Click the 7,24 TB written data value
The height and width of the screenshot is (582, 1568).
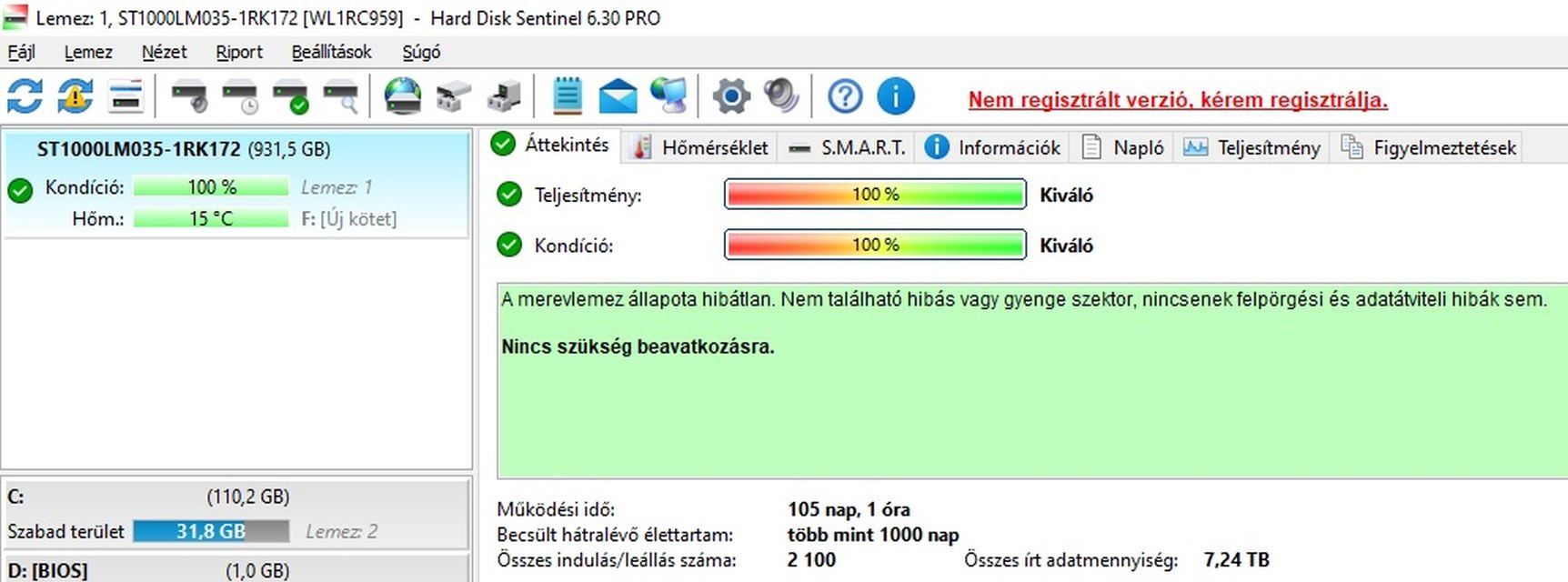point(1236,560)
